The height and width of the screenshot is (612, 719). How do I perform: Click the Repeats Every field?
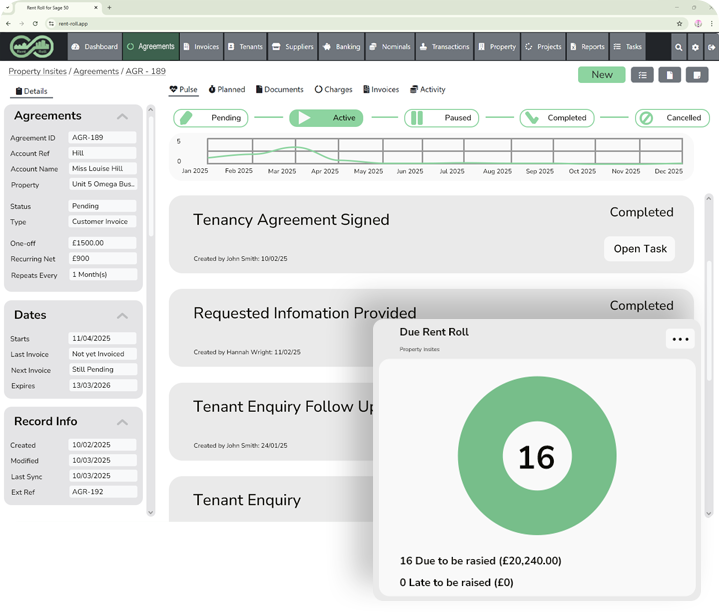tap(102, 275)
